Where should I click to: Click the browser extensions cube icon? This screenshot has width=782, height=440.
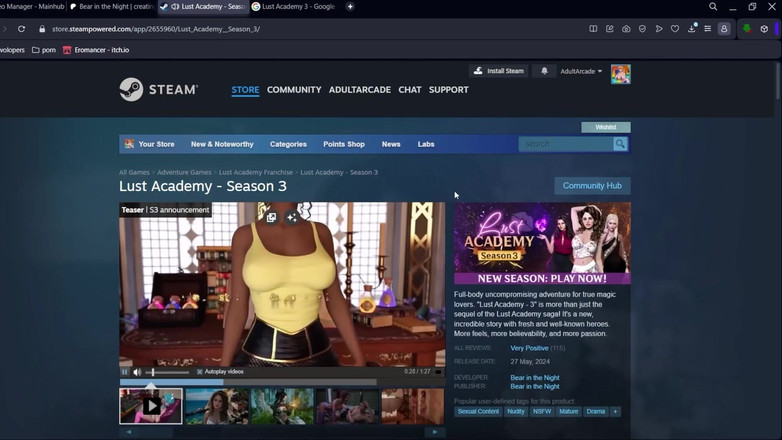764,29
